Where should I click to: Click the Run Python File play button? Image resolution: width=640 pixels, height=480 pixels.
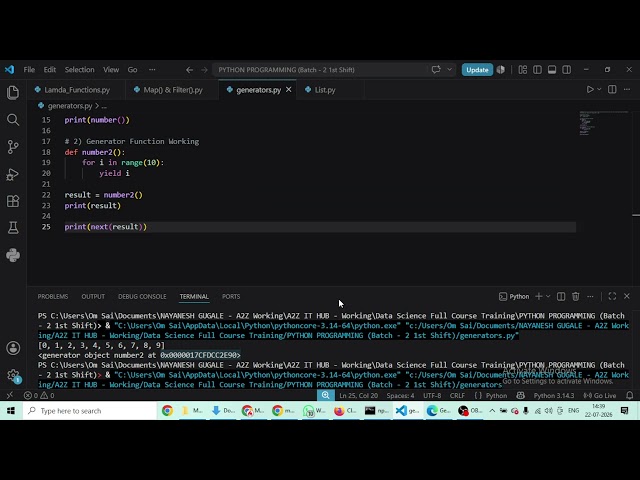click(x=590, y=89)
